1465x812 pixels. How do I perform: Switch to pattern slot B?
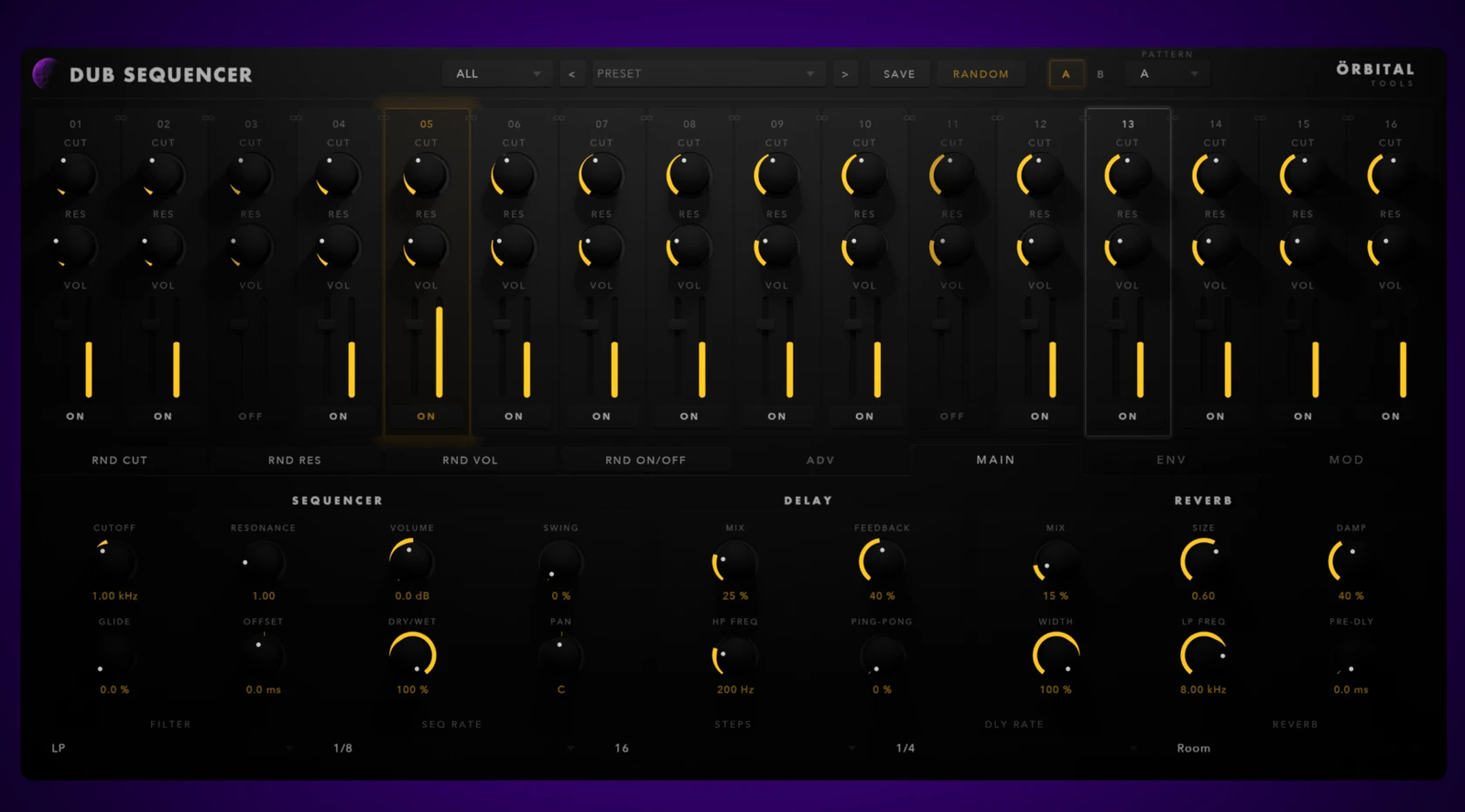coord(1101,74)
